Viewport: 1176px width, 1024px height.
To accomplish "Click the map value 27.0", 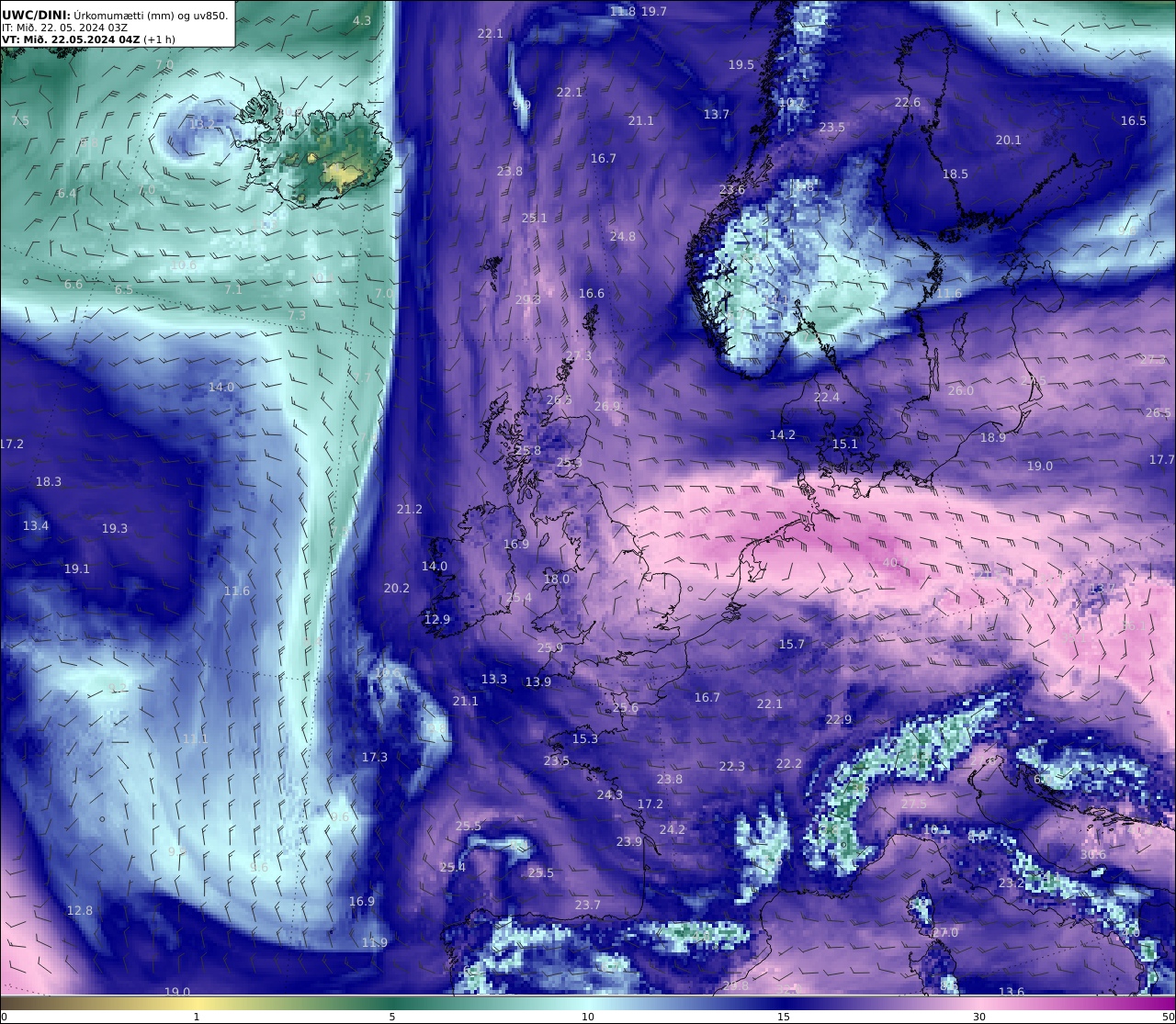I will [x=945, y=932].
